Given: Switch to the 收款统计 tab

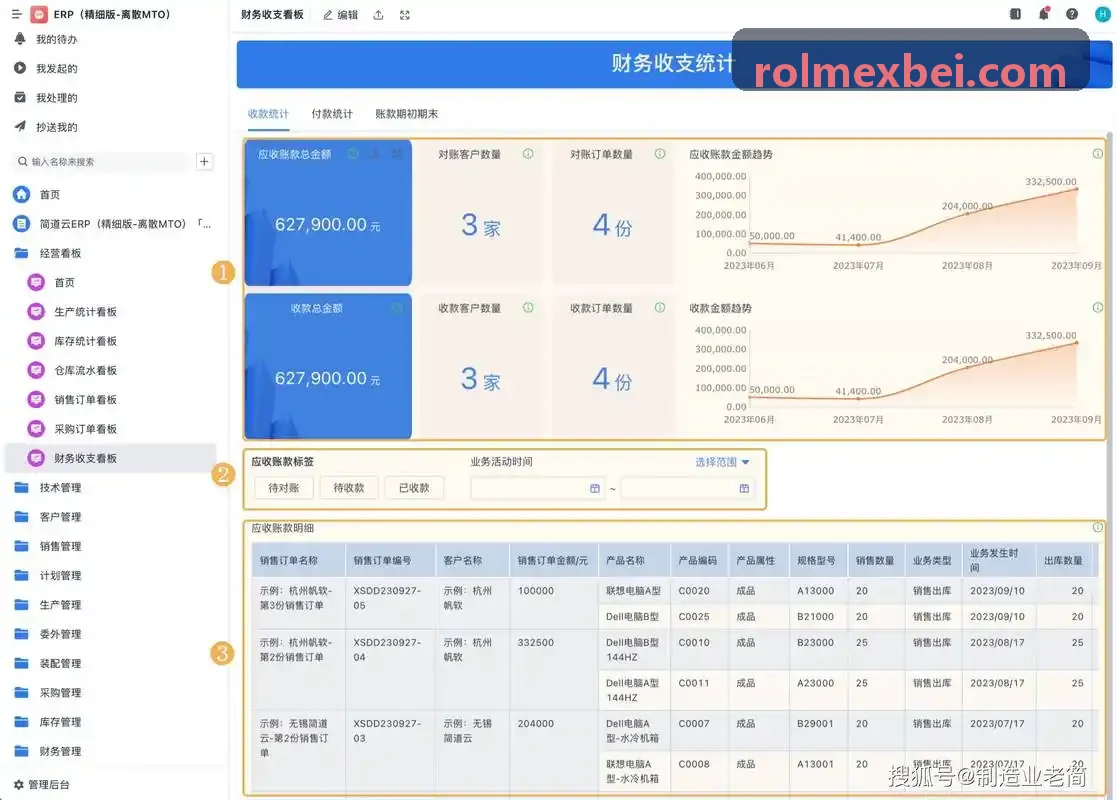Looking at the screenshot, I should (269, 114).
